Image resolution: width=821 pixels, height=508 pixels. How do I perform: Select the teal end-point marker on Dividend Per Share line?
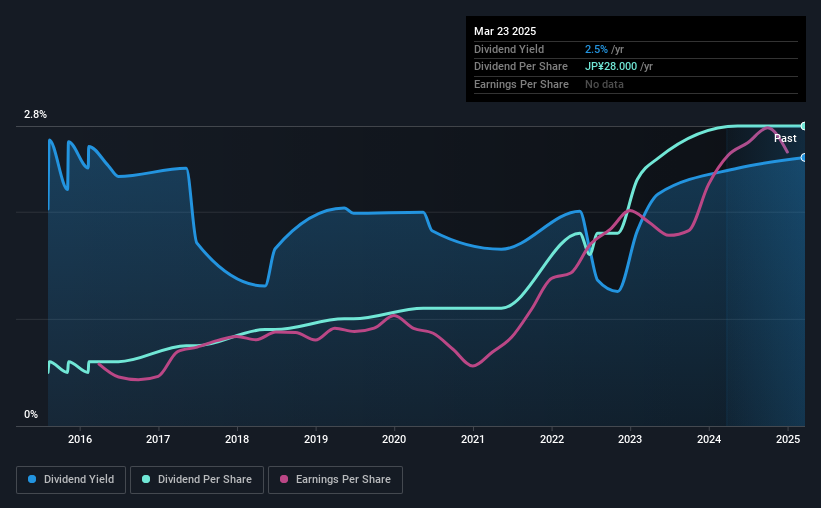tap(804, 126)
